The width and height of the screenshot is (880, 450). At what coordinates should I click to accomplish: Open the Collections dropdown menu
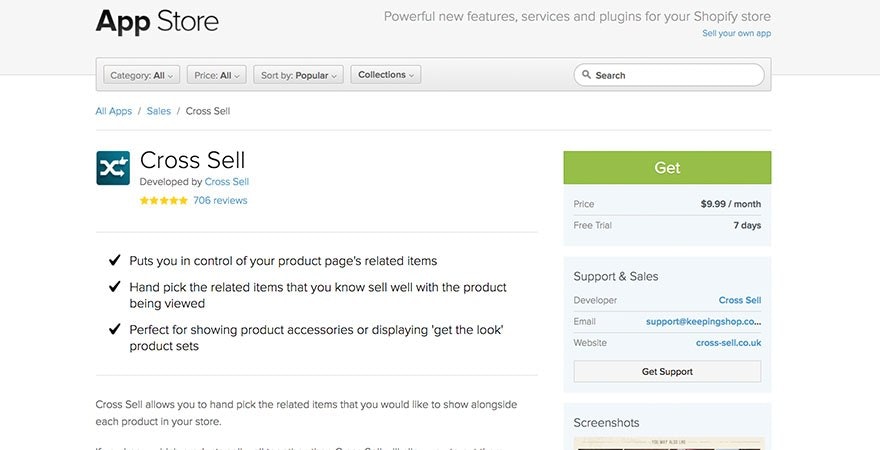[386, 75]
